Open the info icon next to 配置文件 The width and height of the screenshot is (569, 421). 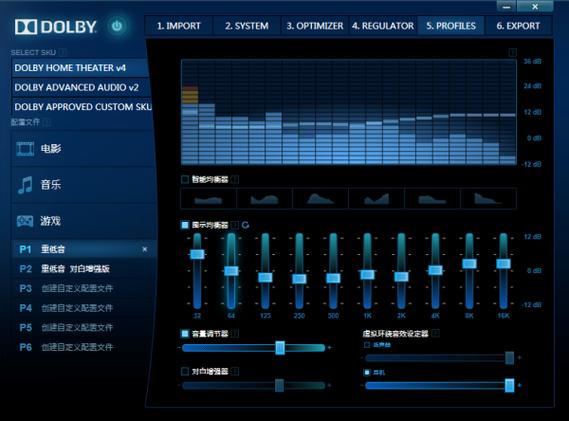click(47, 122)
